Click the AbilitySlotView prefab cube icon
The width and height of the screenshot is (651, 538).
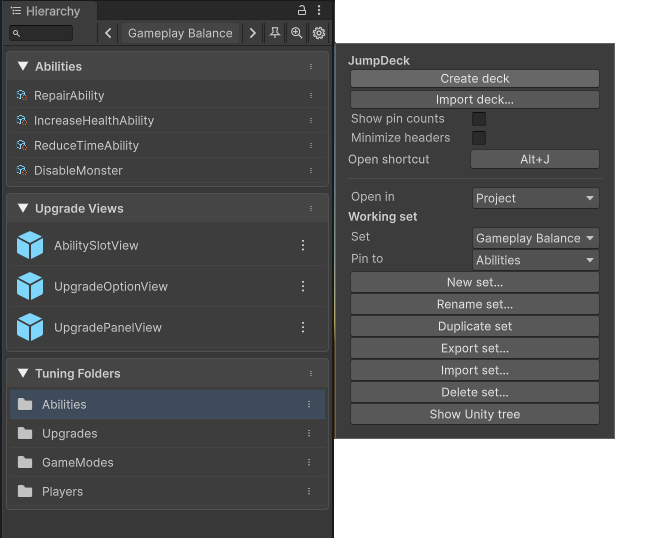(30, 245)
